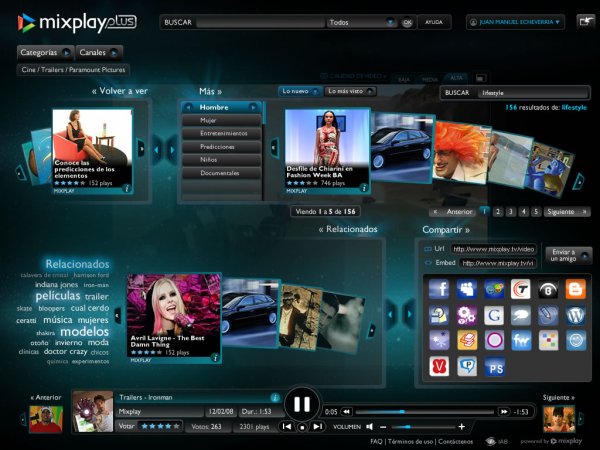Viewport: 600px width, 450px height.
Task: Select the Niños category
Action: [x=222, y=160]
